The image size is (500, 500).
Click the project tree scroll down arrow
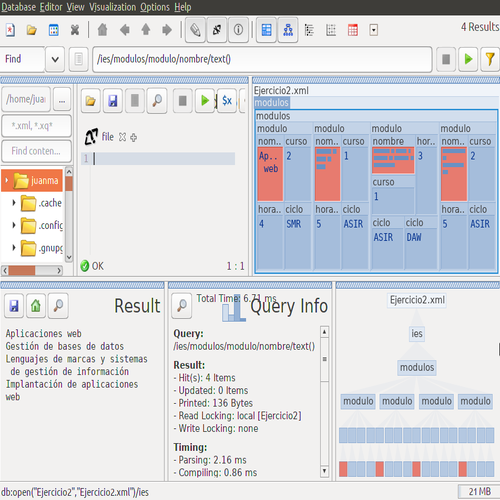(x=69, y=257)
